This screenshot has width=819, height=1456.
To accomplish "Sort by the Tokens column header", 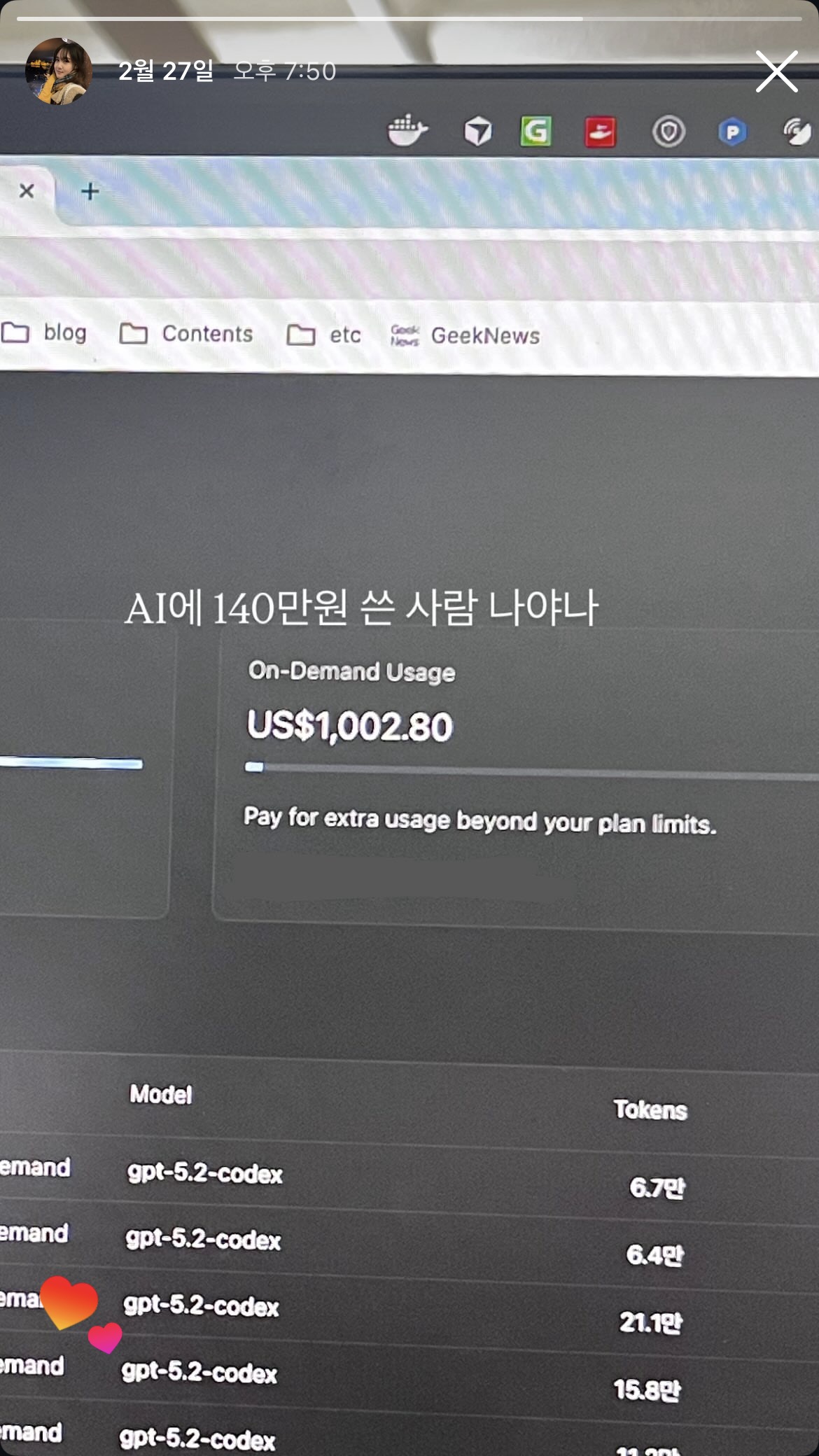I will [x=650, y=1109].
